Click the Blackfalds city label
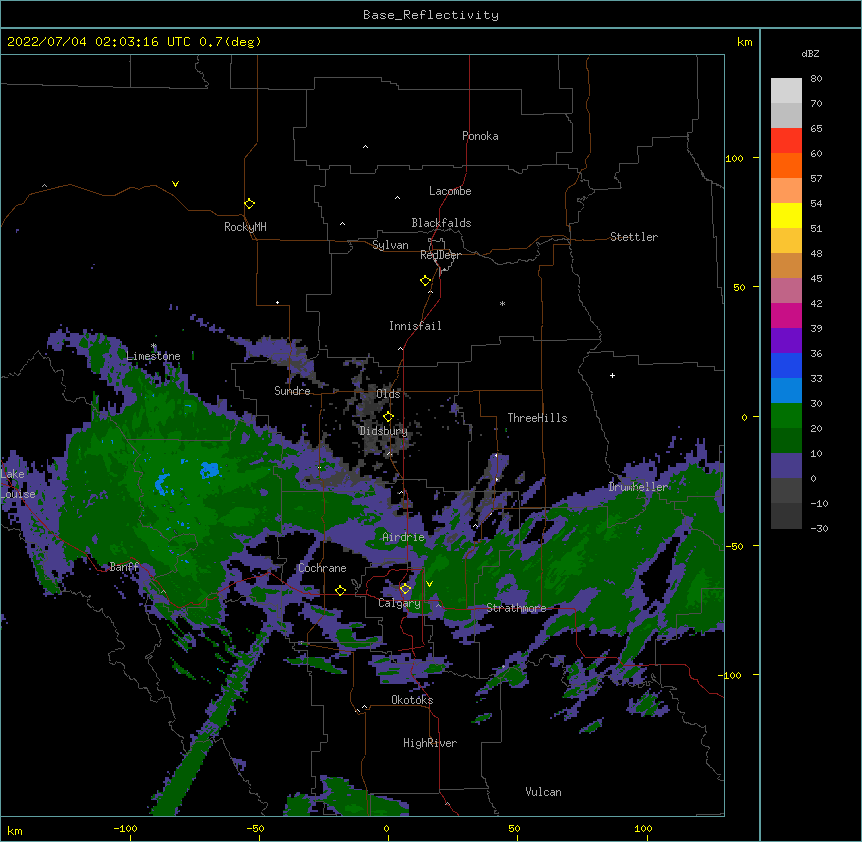 pyautogui.click(x=441, y=223)
